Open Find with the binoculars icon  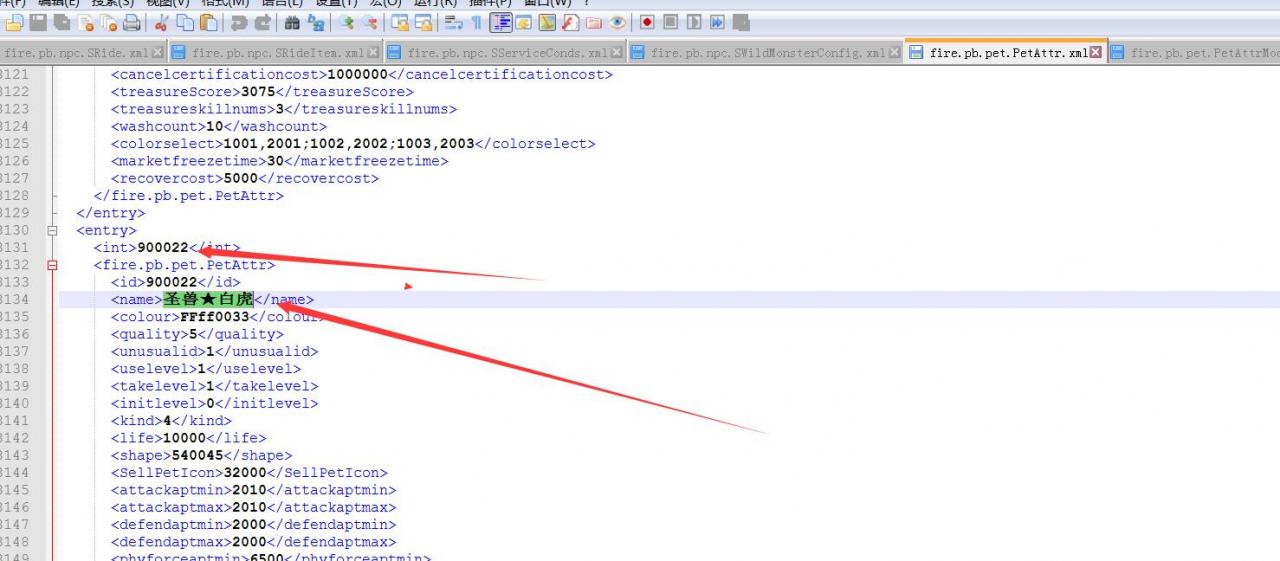click(292, 22)
